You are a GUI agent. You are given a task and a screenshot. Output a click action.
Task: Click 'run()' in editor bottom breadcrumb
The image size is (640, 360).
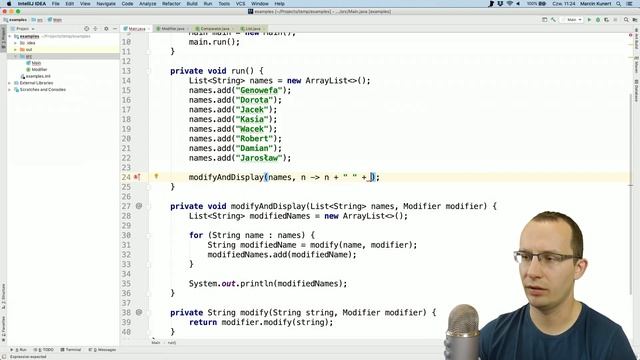pos(172,343)
